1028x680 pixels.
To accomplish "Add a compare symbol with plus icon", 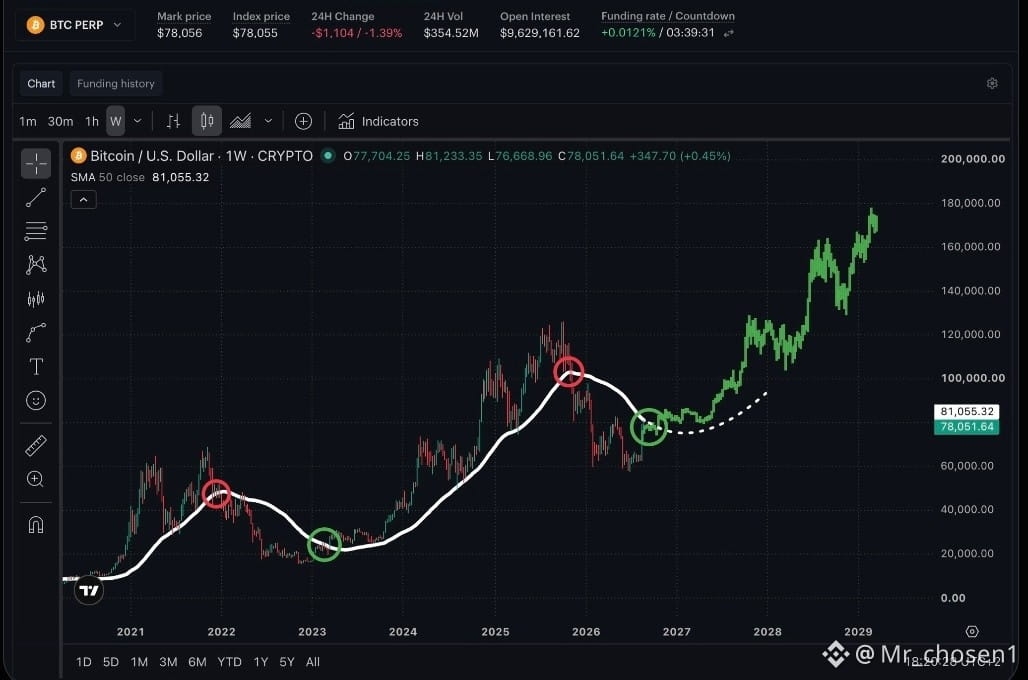I will click(x=303, y=121).
